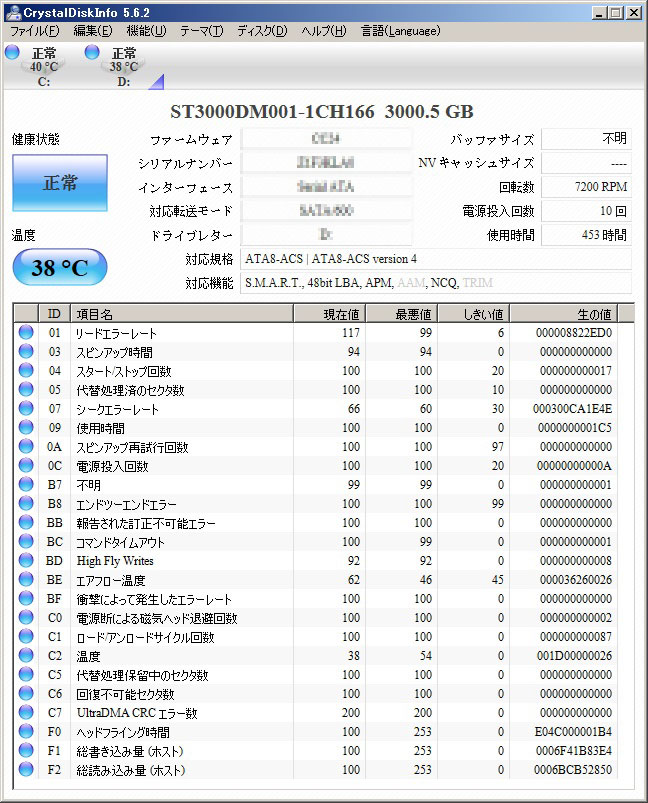Open the 編集(E) menu

[x=93, y=31]
